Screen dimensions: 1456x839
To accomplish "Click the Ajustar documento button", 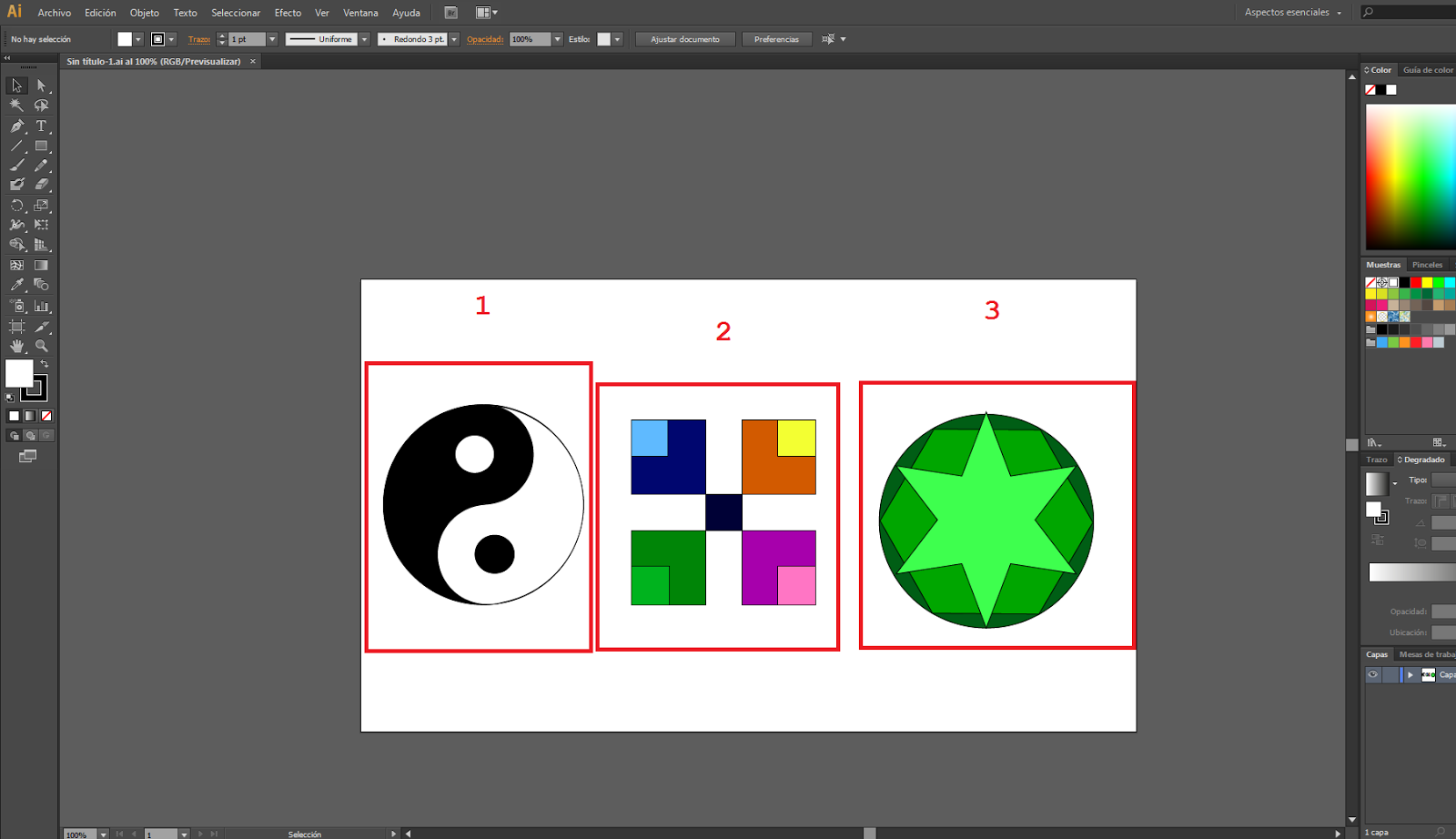I will coord(684,39).
